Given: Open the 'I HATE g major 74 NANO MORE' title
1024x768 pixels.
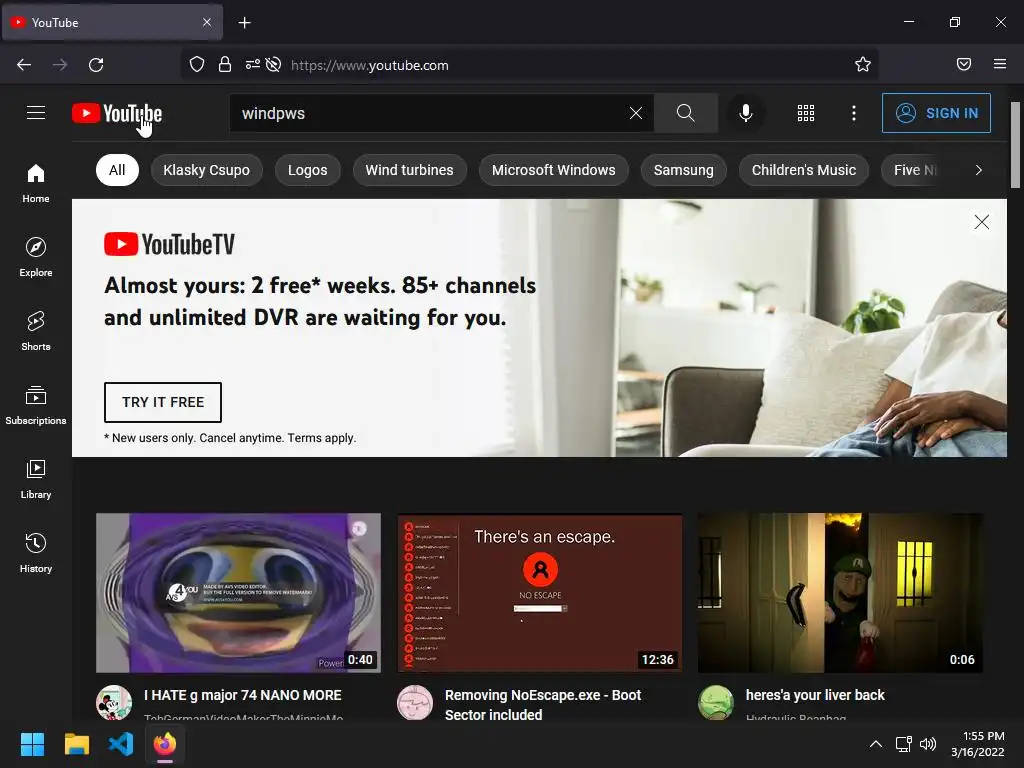Looking at the screenshot, I should 243,696.
